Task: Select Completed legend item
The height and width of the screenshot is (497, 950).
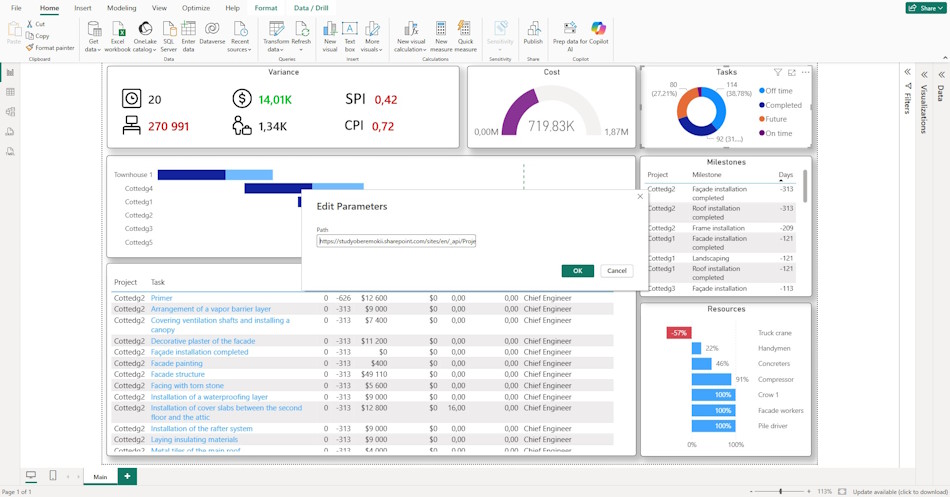Action: [780, 105]
